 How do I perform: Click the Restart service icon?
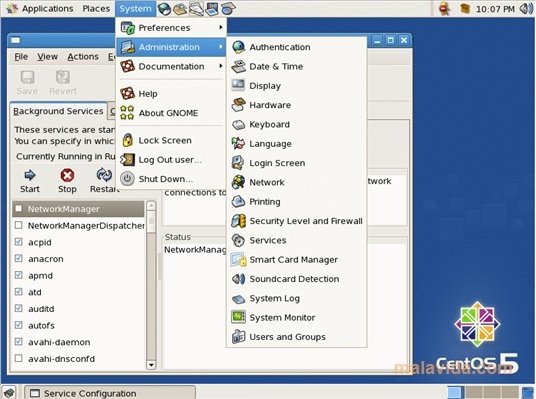pos(104,175)
